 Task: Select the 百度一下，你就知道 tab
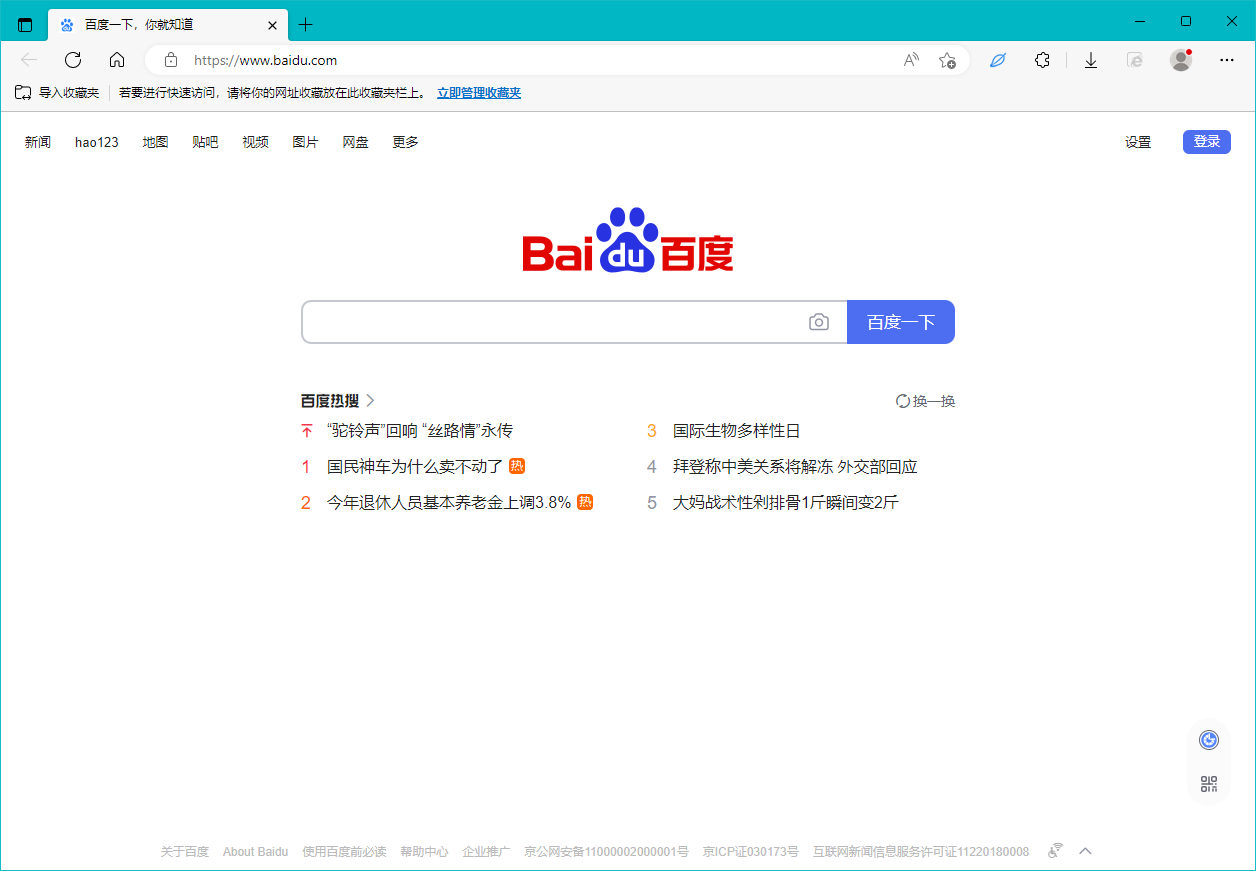point(168,24)
